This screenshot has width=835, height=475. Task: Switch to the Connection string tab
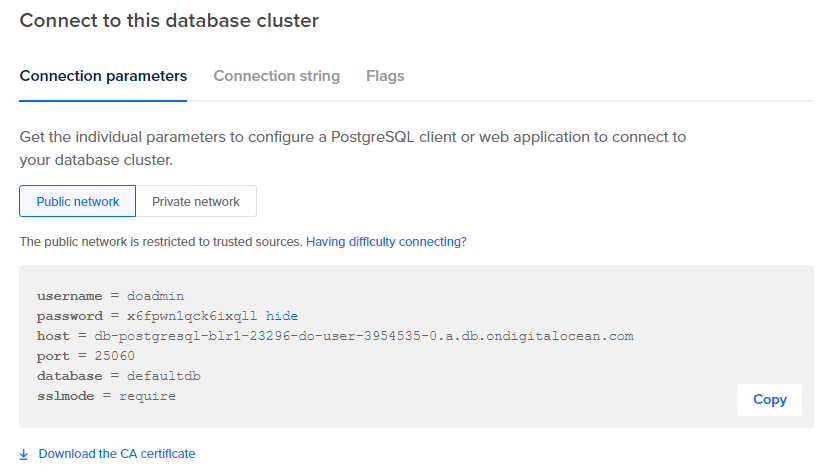[x=276, y=76]
